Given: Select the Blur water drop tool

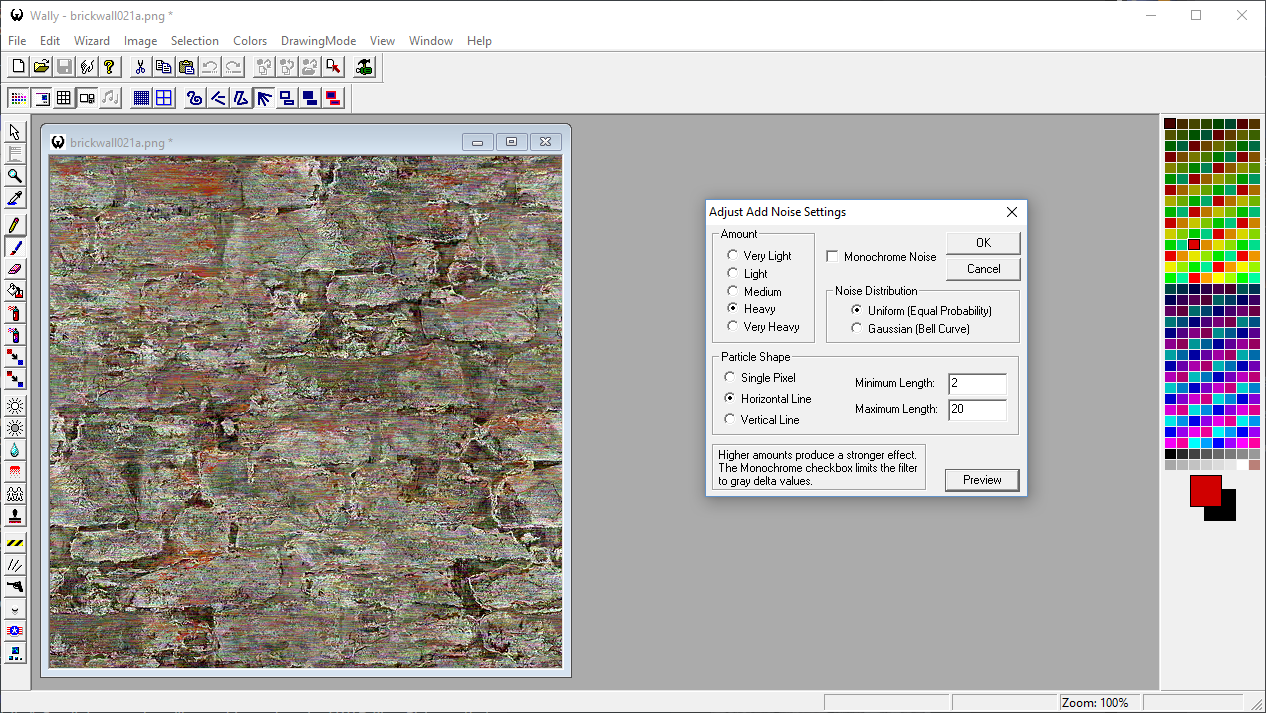Looking at the screenshot, I should pyautogui.click(x=15, y=451).
